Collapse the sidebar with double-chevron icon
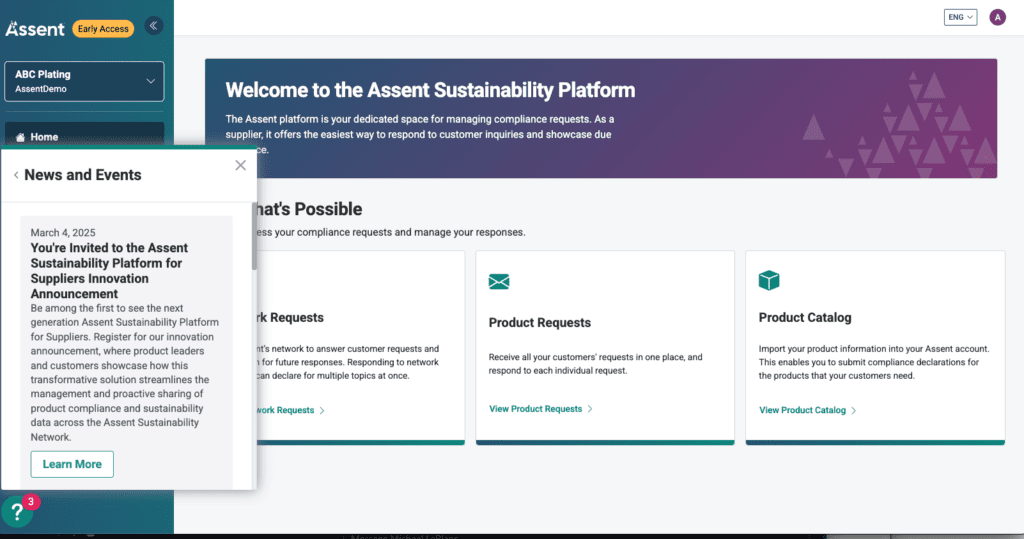1024x539 pixels. 153,26
